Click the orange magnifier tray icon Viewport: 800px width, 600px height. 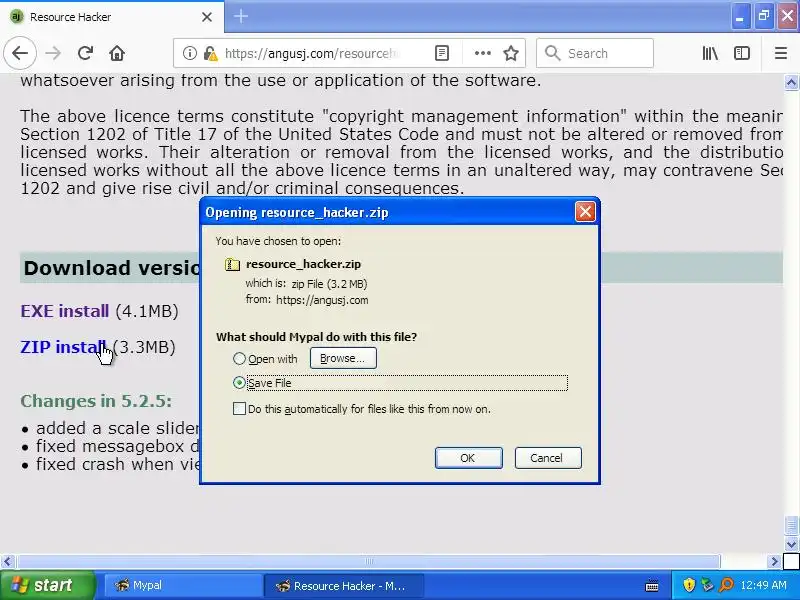pyautogui.click(x=726, y=585)
